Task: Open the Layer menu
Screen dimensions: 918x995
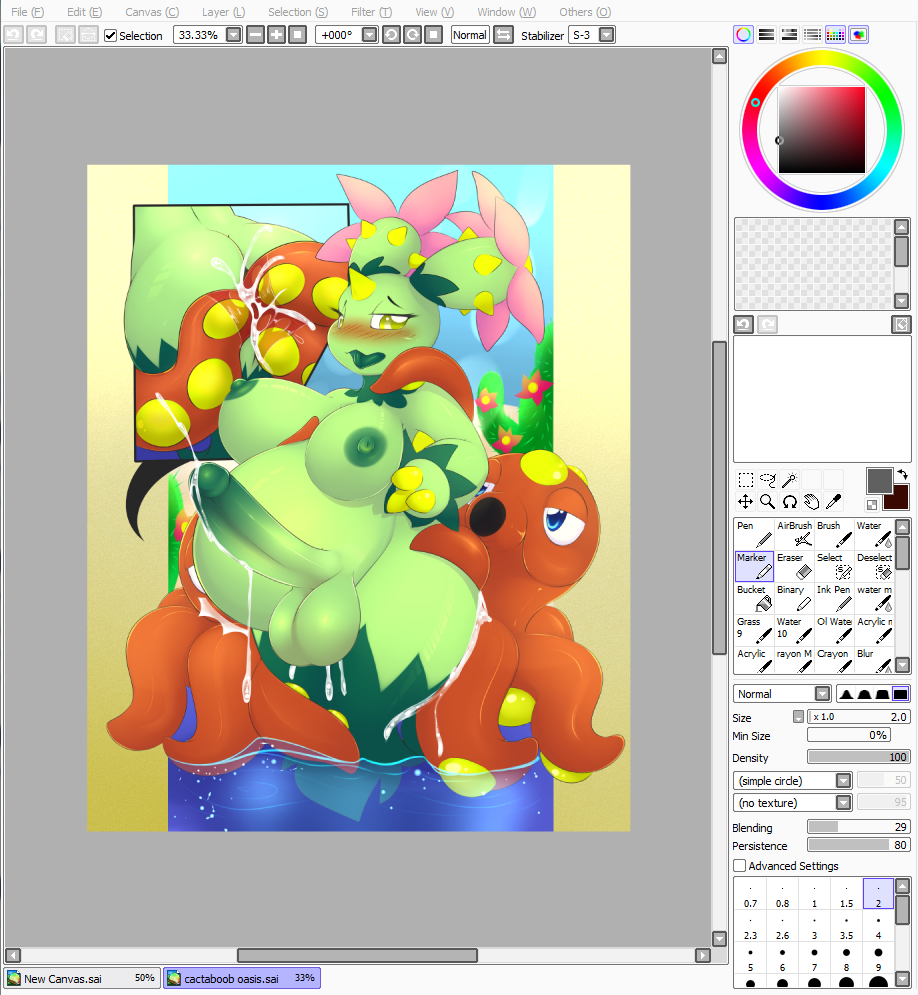Action: point(223,12)
